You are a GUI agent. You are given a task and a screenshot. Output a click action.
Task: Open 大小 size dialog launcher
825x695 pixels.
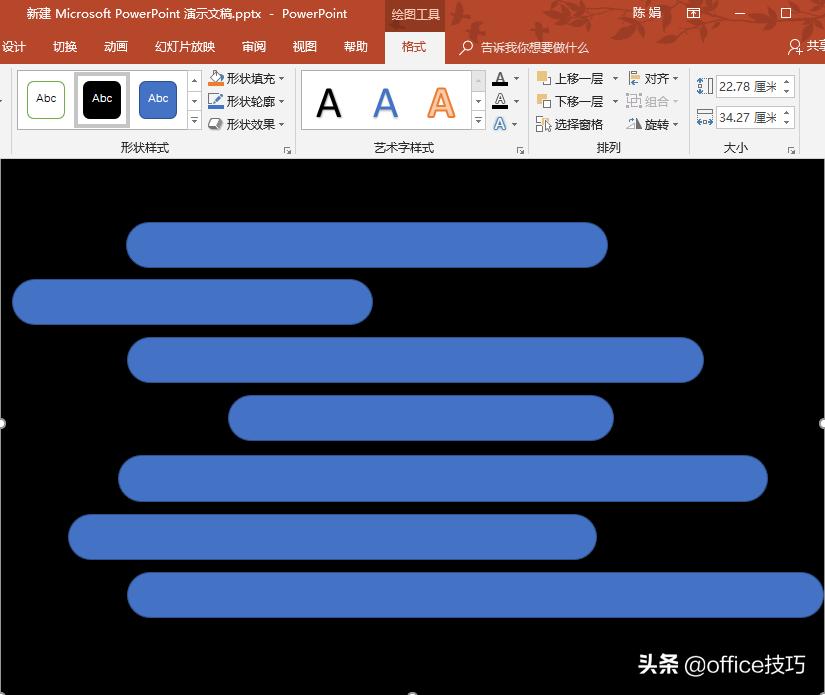[x=791, y=150]
